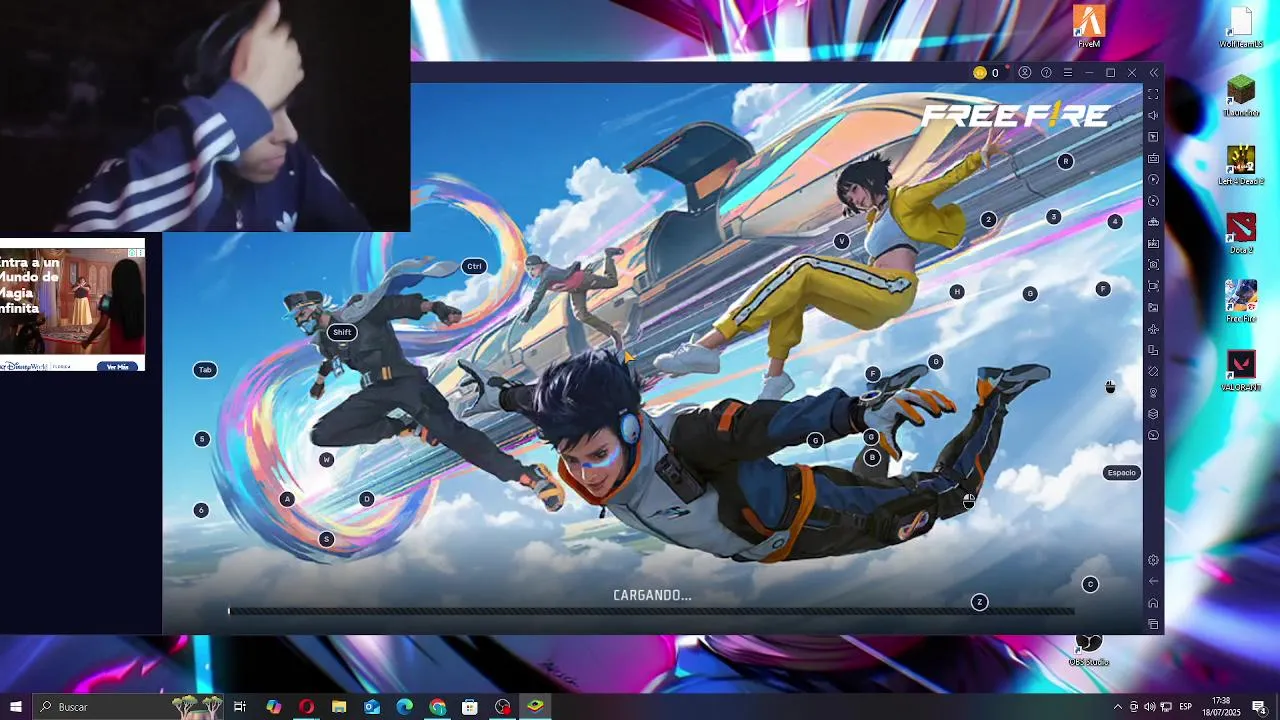Open the keyboard game controls icon in sidebar
The image size is (1280, 720).
[x=1153, y=158]
